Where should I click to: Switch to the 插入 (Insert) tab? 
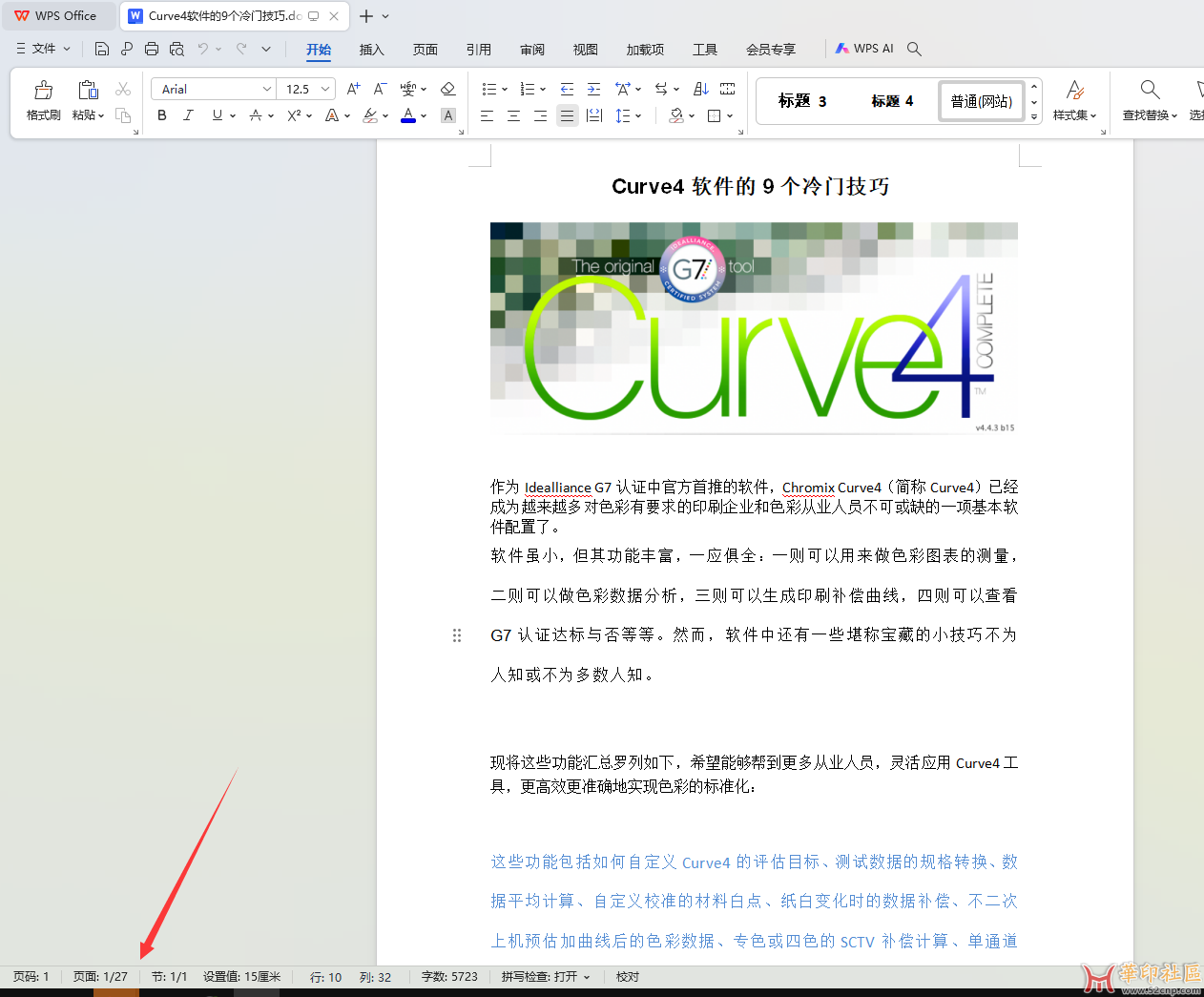[371, 50]
